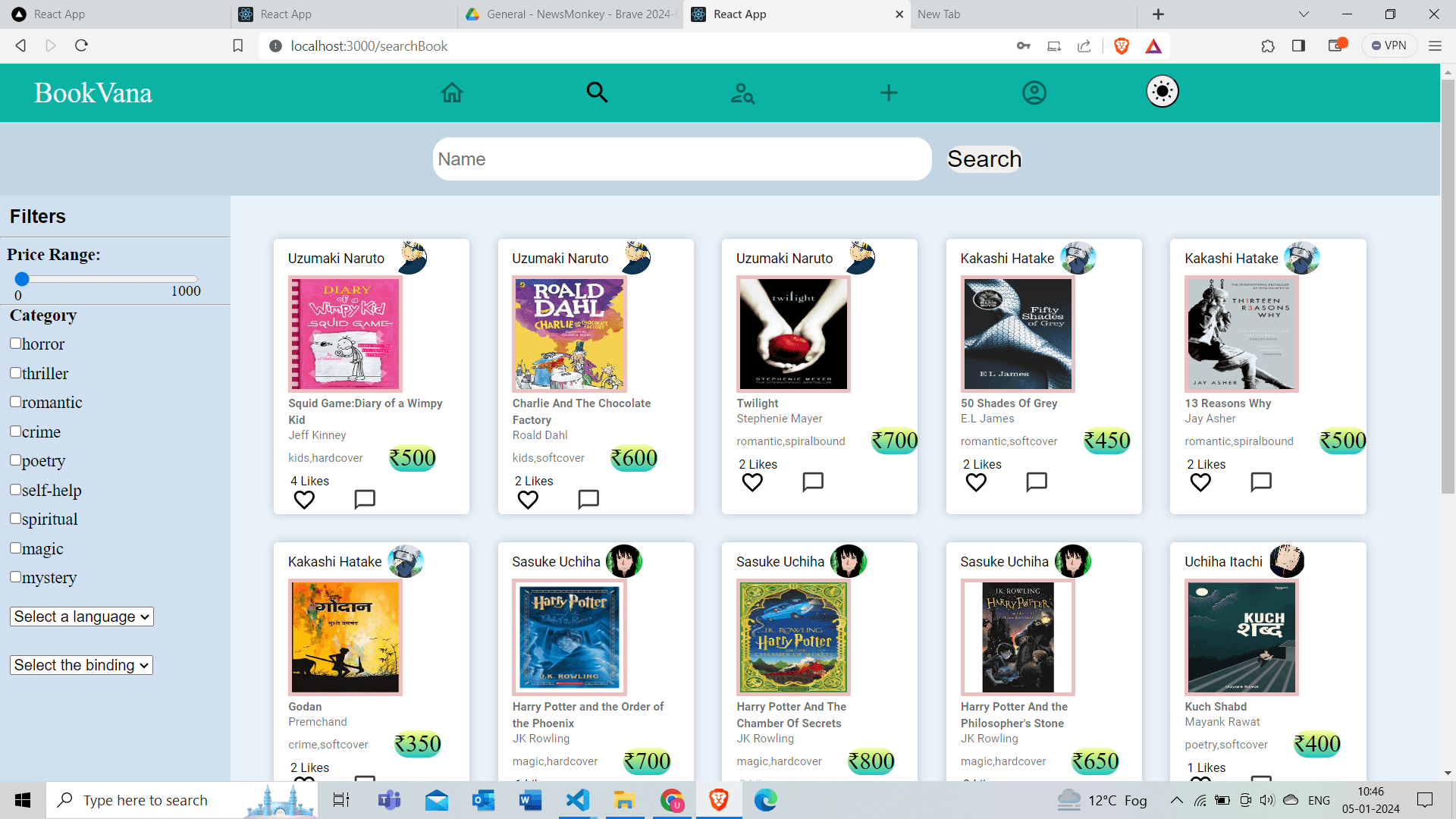Screen dimensions: 1456x819
Task: Click in the Name search input field
Action: pyautogui.click(x=682, y=158)
